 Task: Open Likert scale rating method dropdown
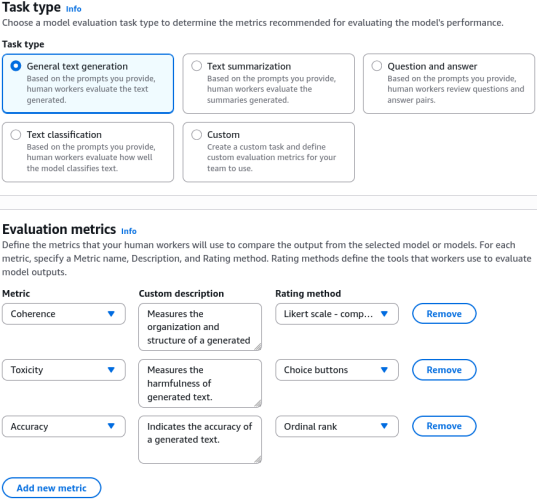pyautogui.click(x=337, y=314)
